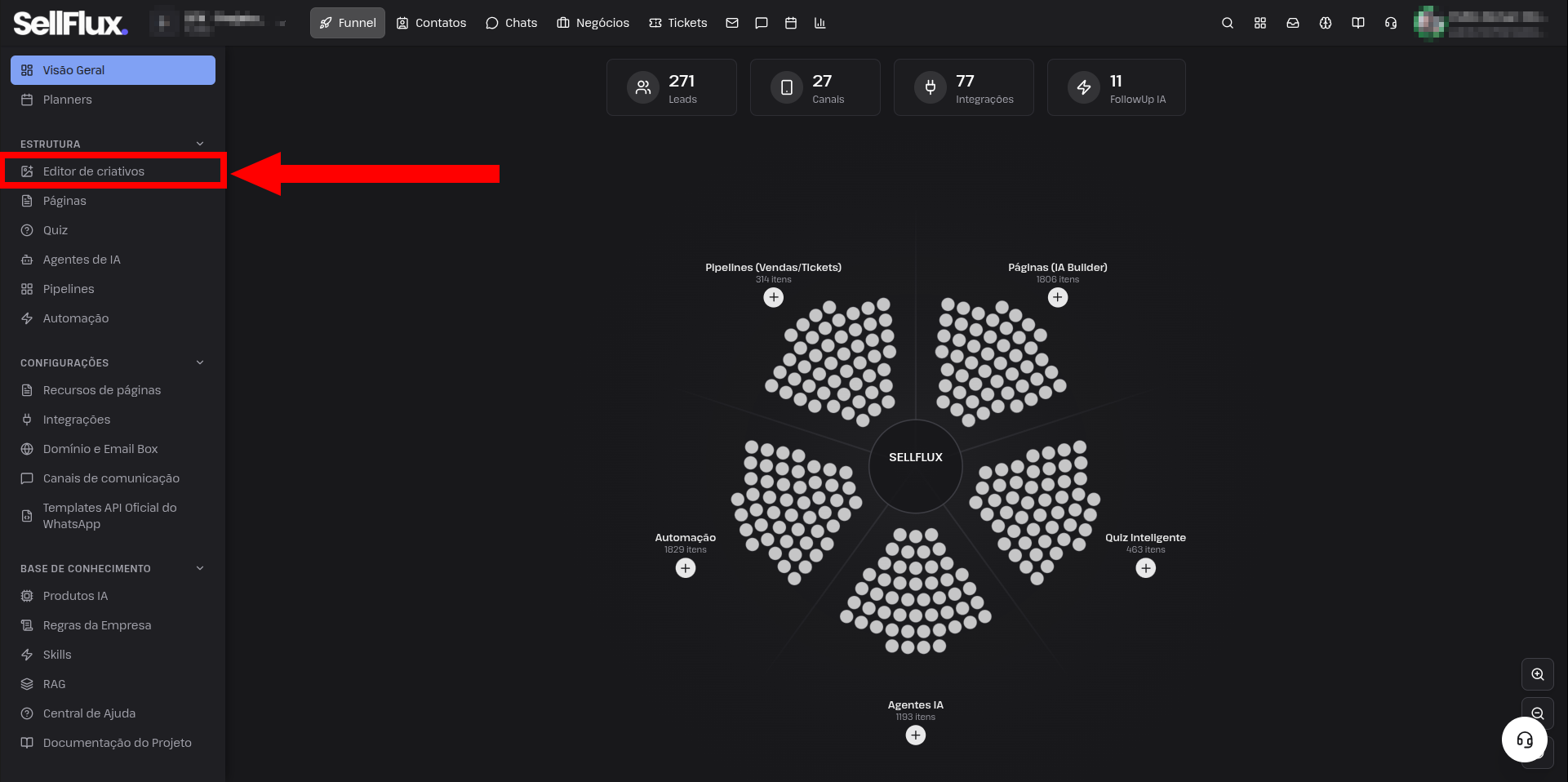Open Domínio e Email Box
The height and width of the screenshot is (782, 1568).
[113, 449]
